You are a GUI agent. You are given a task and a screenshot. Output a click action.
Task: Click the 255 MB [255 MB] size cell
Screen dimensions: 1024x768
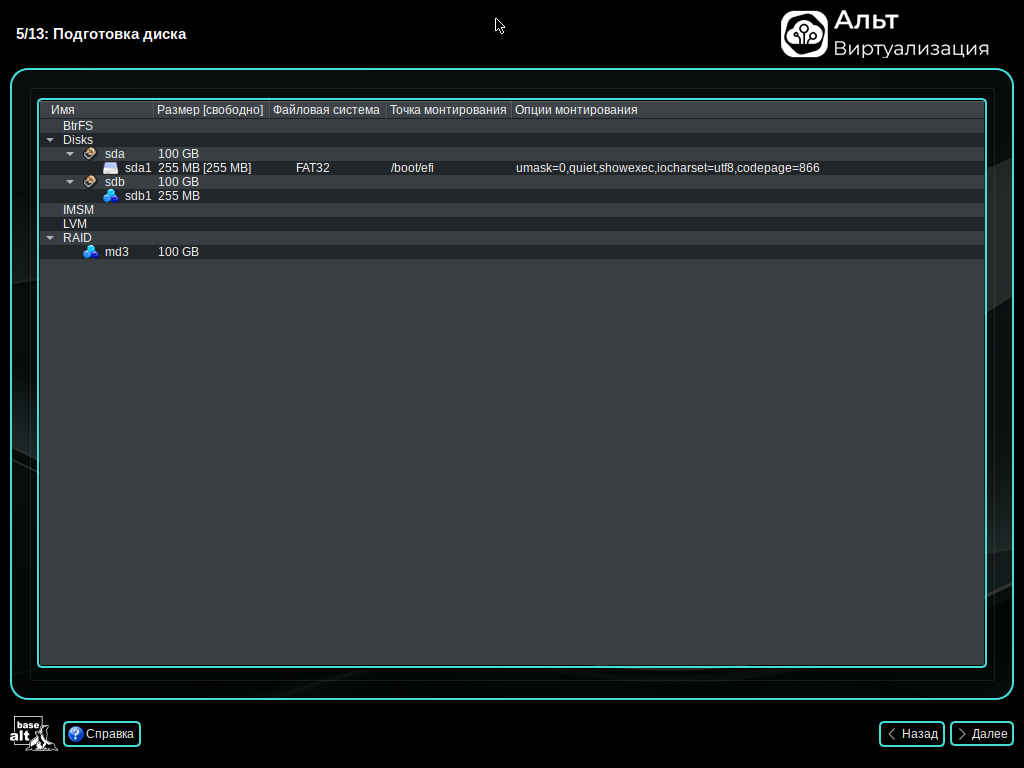204,168
